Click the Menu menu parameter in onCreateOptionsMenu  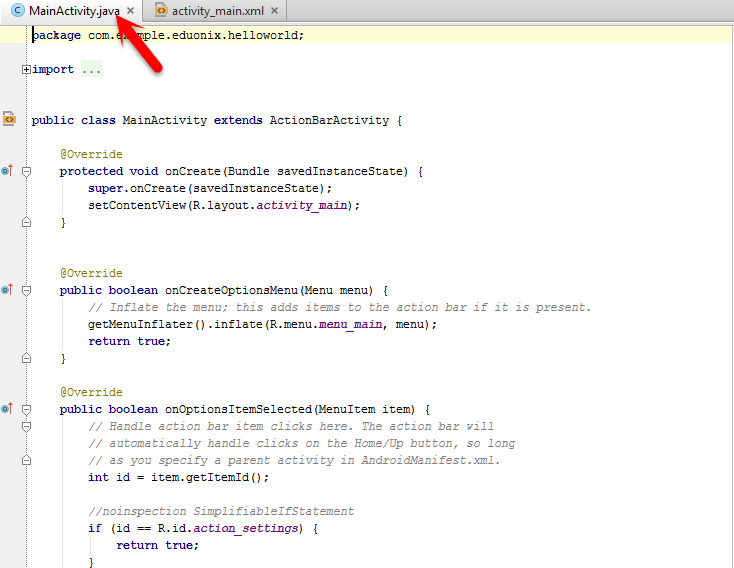(x=338, y=290)
